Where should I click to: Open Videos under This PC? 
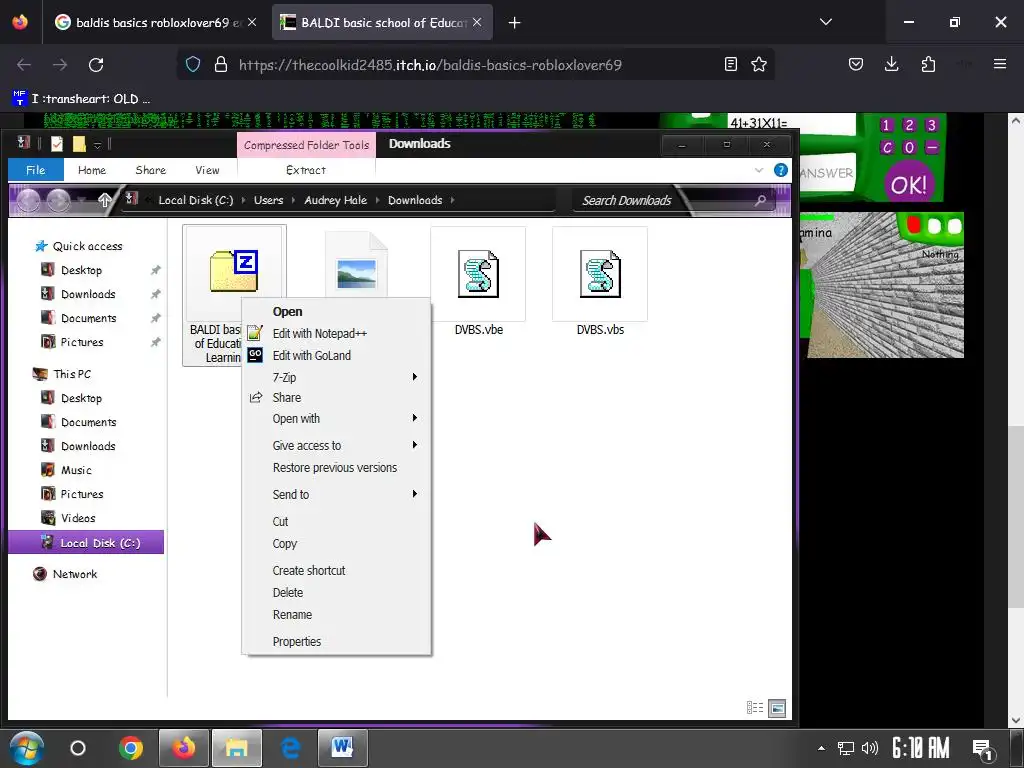[78, 518]
